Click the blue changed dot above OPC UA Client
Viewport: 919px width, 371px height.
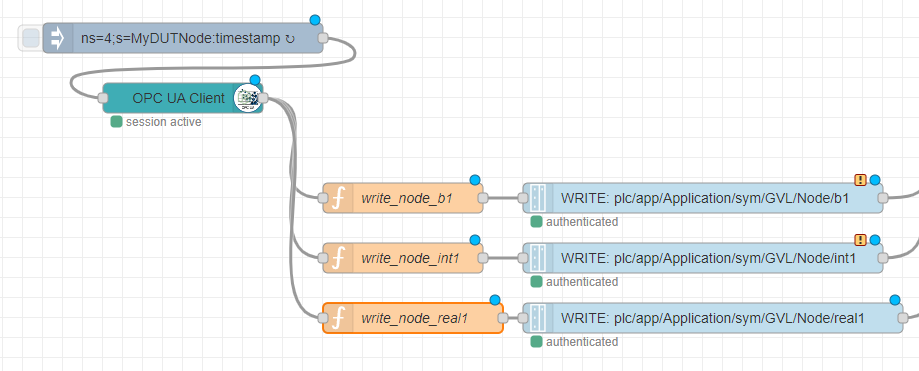(254, 80)
